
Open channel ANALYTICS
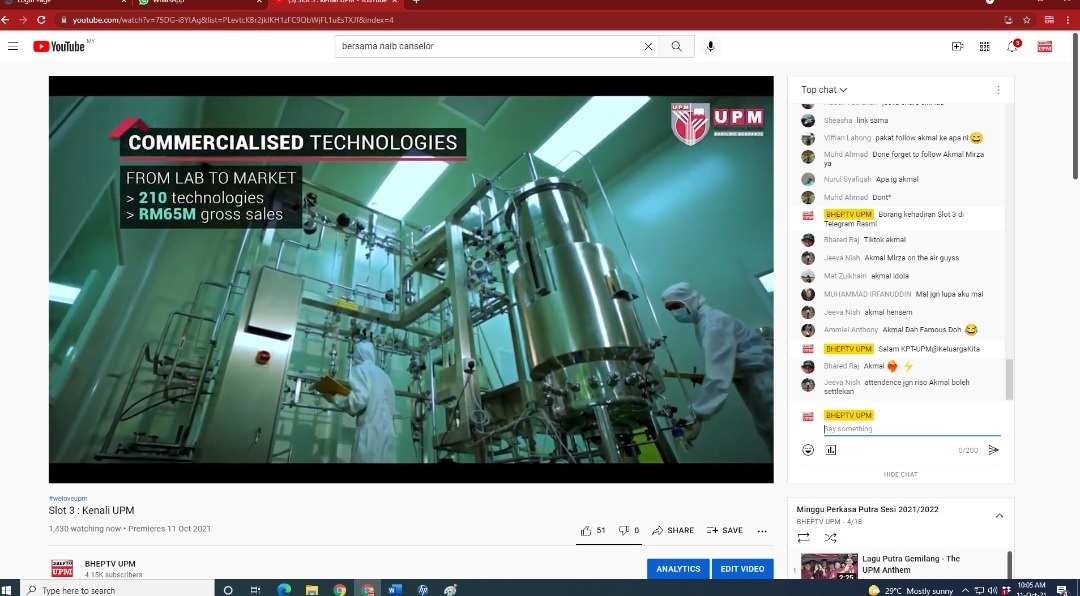(x=678, y=568)
